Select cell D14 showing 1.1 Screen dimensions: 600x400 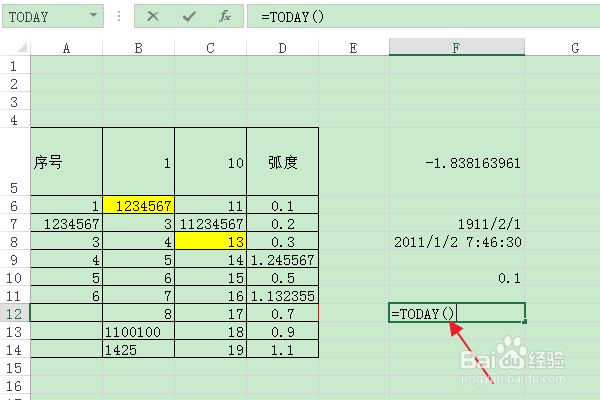pos(282,349)
